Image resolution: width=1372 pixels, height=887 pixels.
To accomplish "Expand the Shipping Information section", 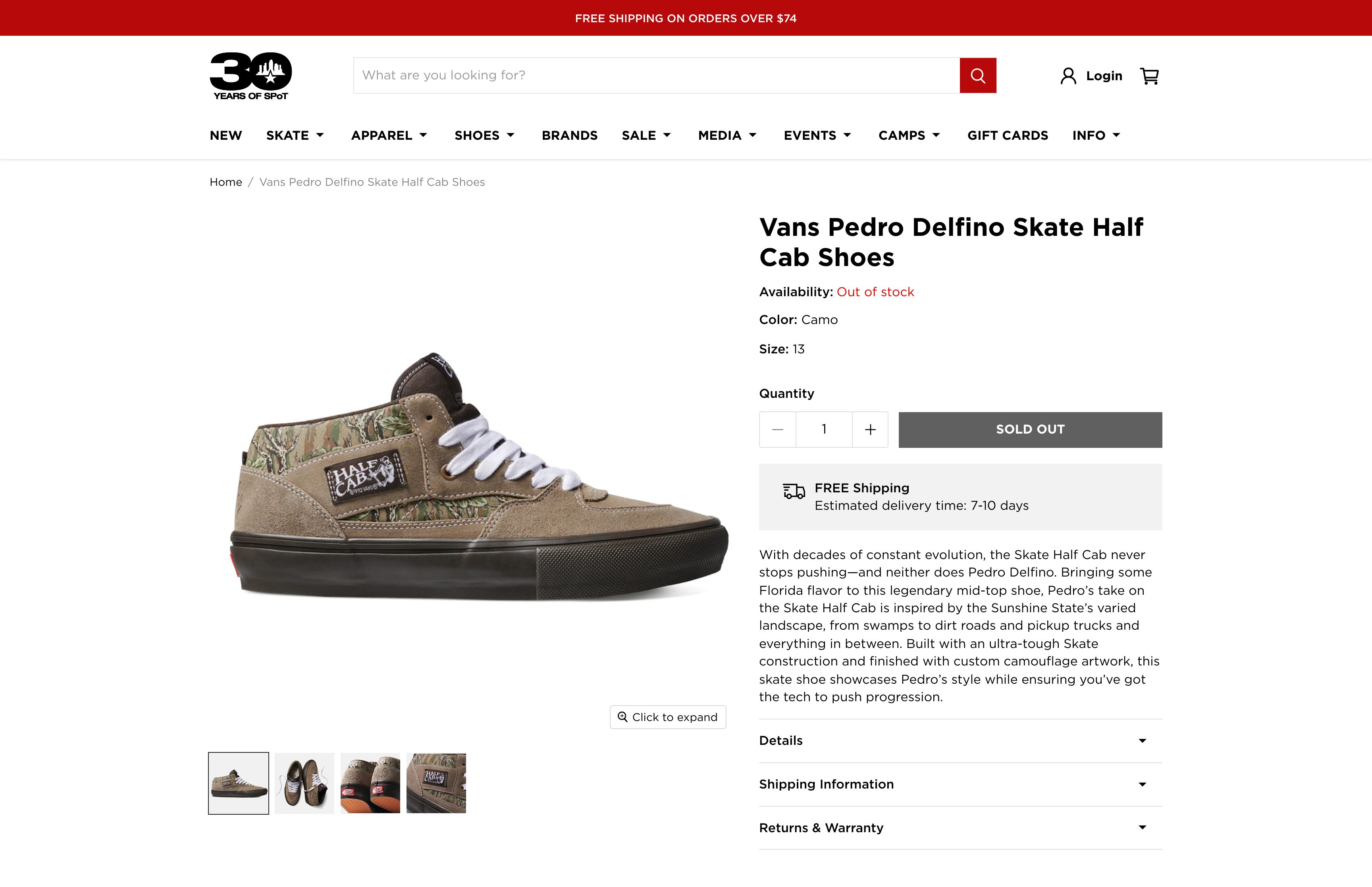I will 960,785.
